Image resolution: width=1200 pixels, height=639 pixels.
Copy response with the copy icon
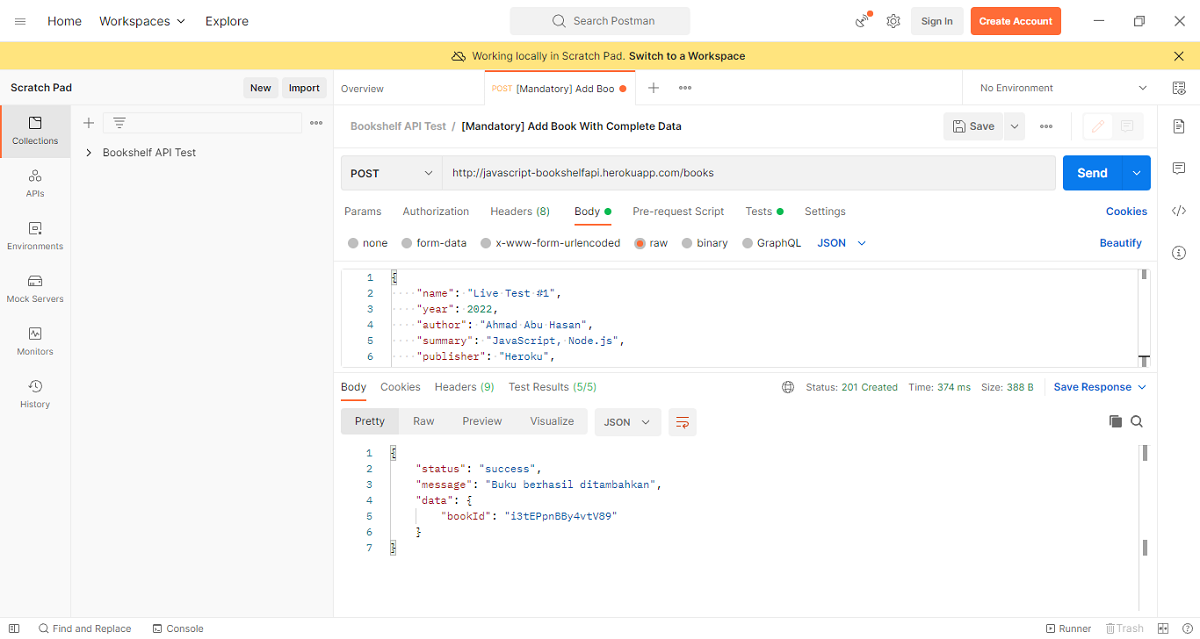pos(1115,422)
